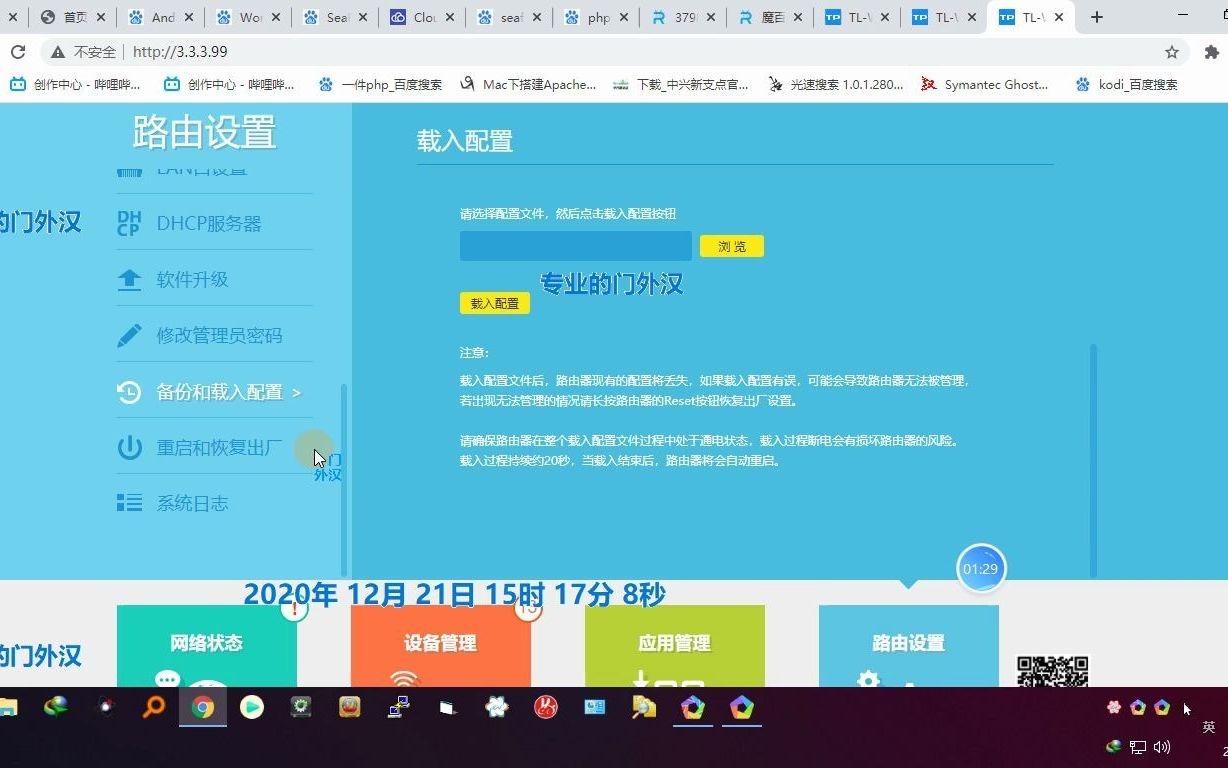1228x768 pixels.
Task: Select the 软件升级 upload icon
Action: coord(130,279)
